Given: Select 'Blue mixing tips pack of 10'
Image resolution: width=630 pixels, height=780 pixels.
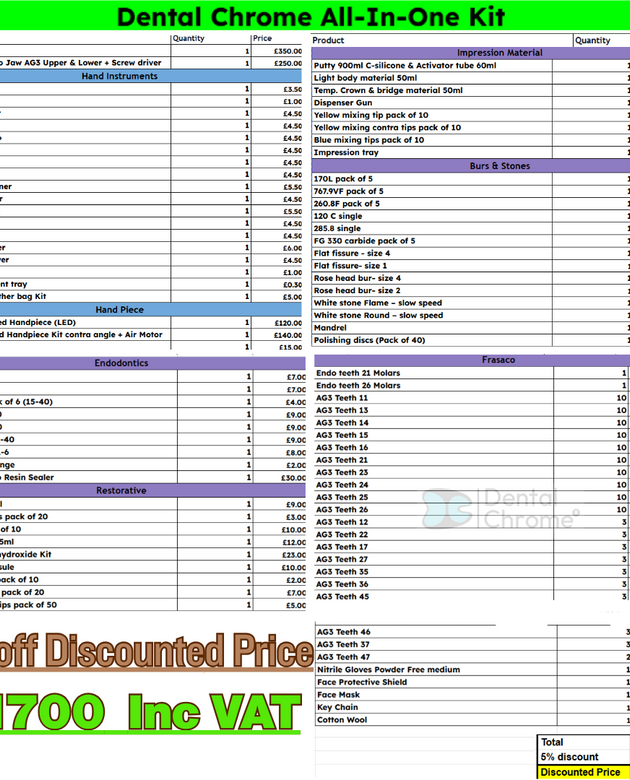Looking at the screenshot, I should click(x=369, y=140).
